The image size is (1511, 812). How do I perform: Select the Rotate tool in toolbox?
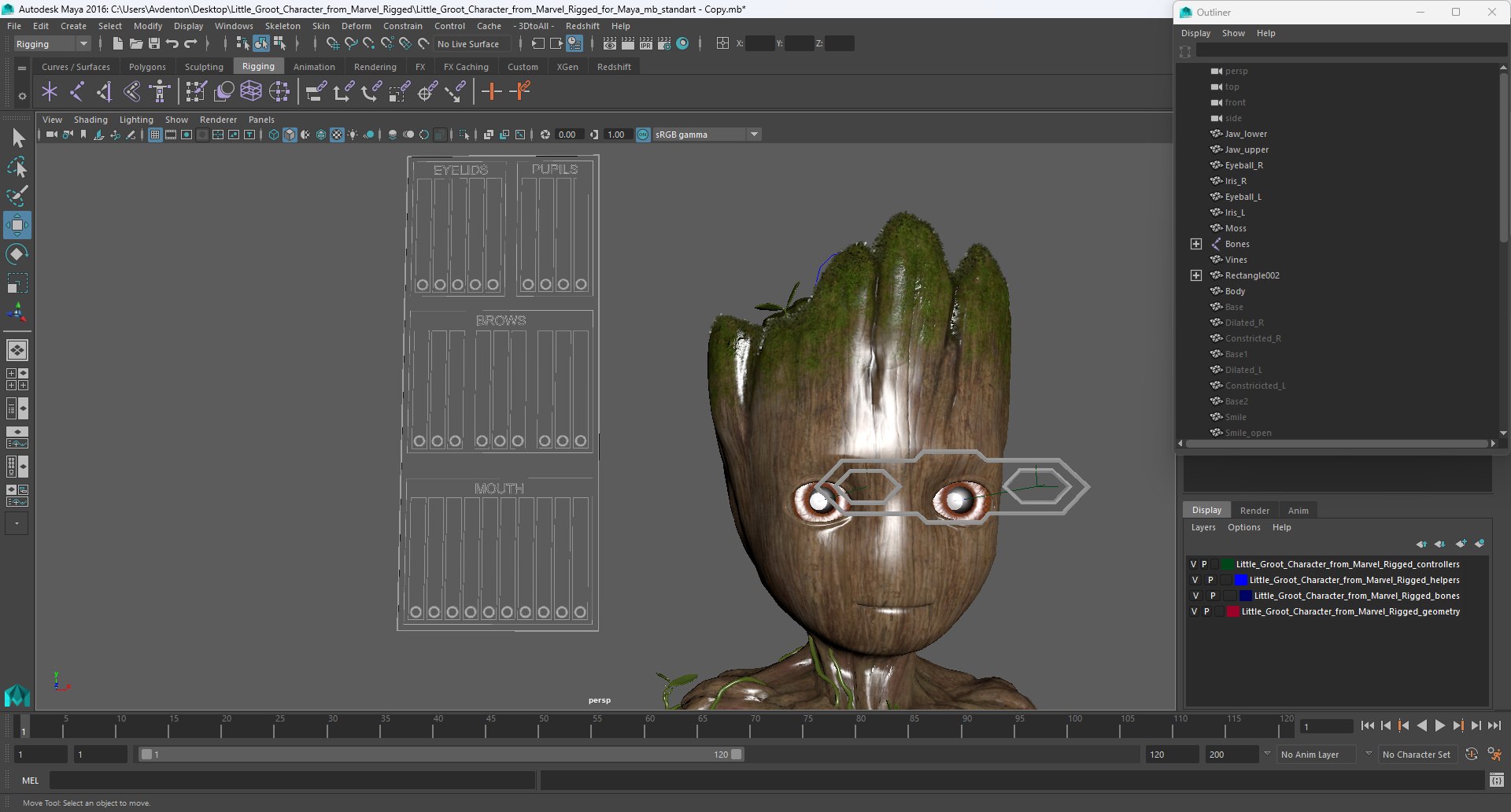tap(17, 254)
